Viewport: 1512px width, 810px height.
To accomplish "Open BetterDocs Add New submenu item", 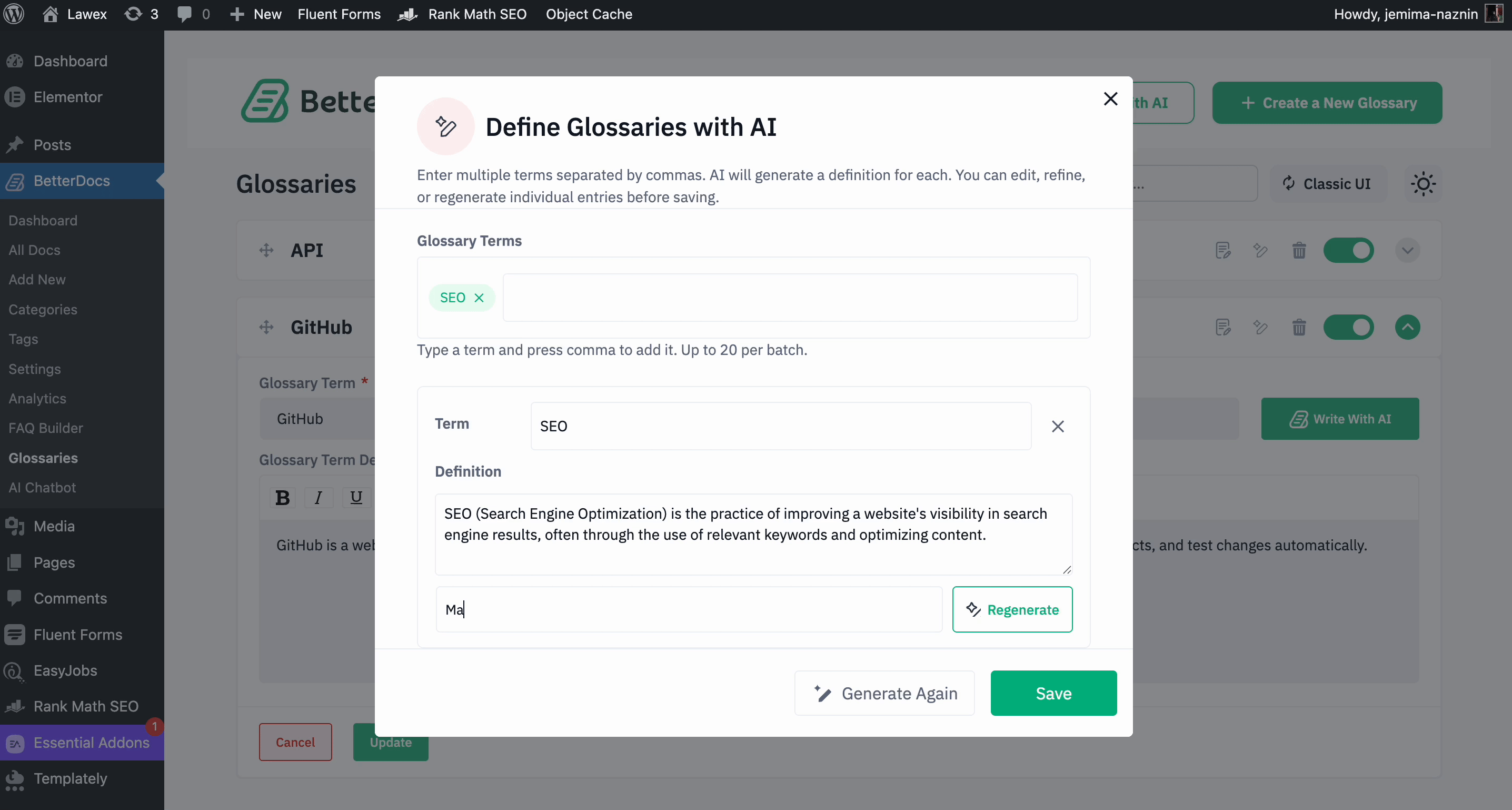I will click(37, 280).
